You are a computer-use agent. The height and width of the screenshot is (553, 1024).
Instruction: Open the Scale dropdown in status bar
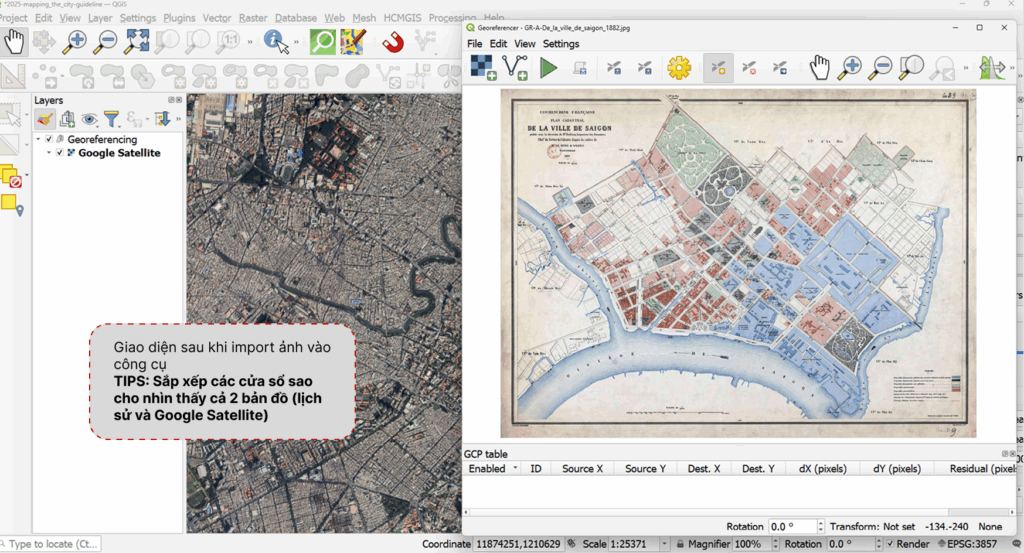664,544
